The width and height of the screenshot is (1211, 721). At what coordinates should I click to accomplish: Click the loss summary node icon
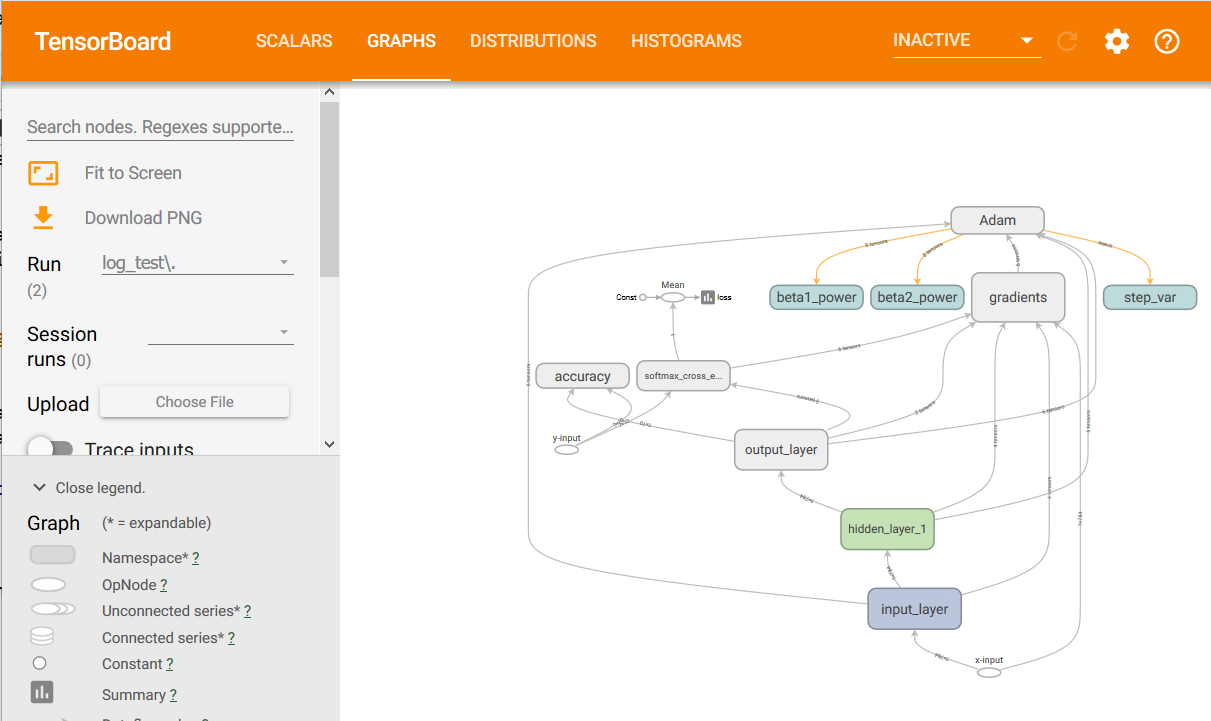[x=708, y=297]
